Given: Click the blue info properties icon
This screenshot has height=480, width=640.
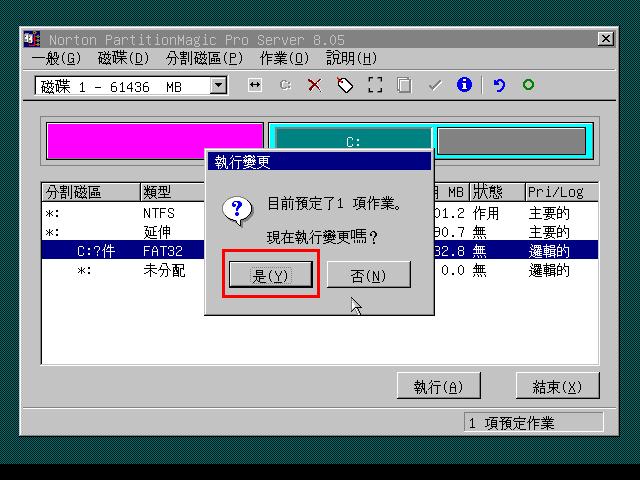Looking at the screenshot, I should click(x=464, y=84).
